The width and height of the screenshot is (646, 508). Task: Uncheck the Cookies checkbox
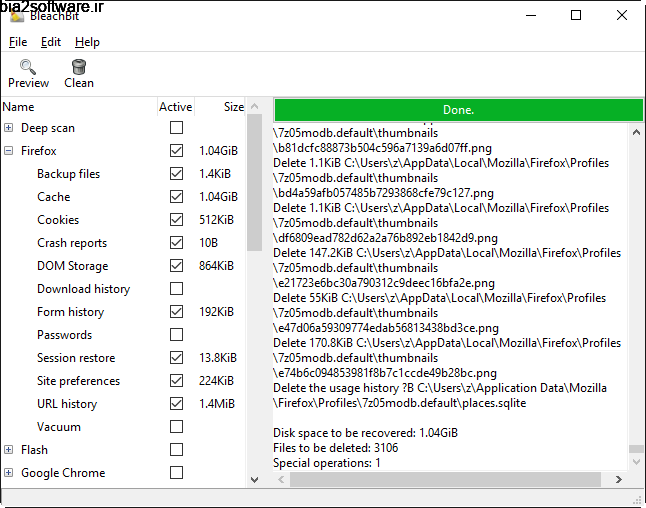[x=176, y=220]
